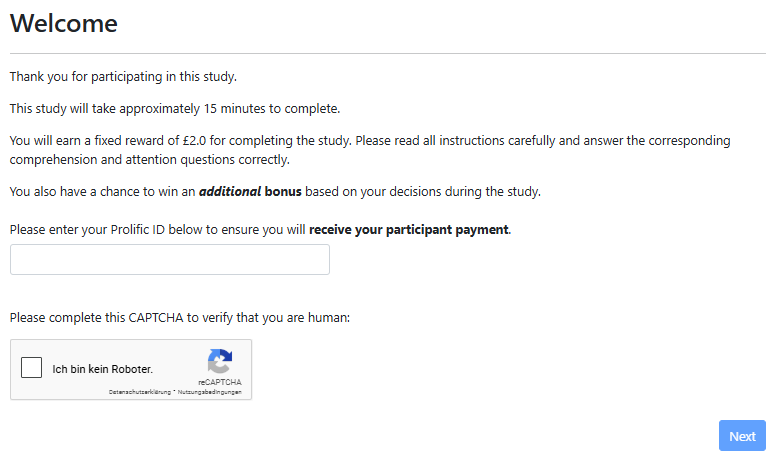The height and width of the screenshot is (460, 775).
Task: Focus the Prolific ID input field
Action: click(x=170, y=260)
